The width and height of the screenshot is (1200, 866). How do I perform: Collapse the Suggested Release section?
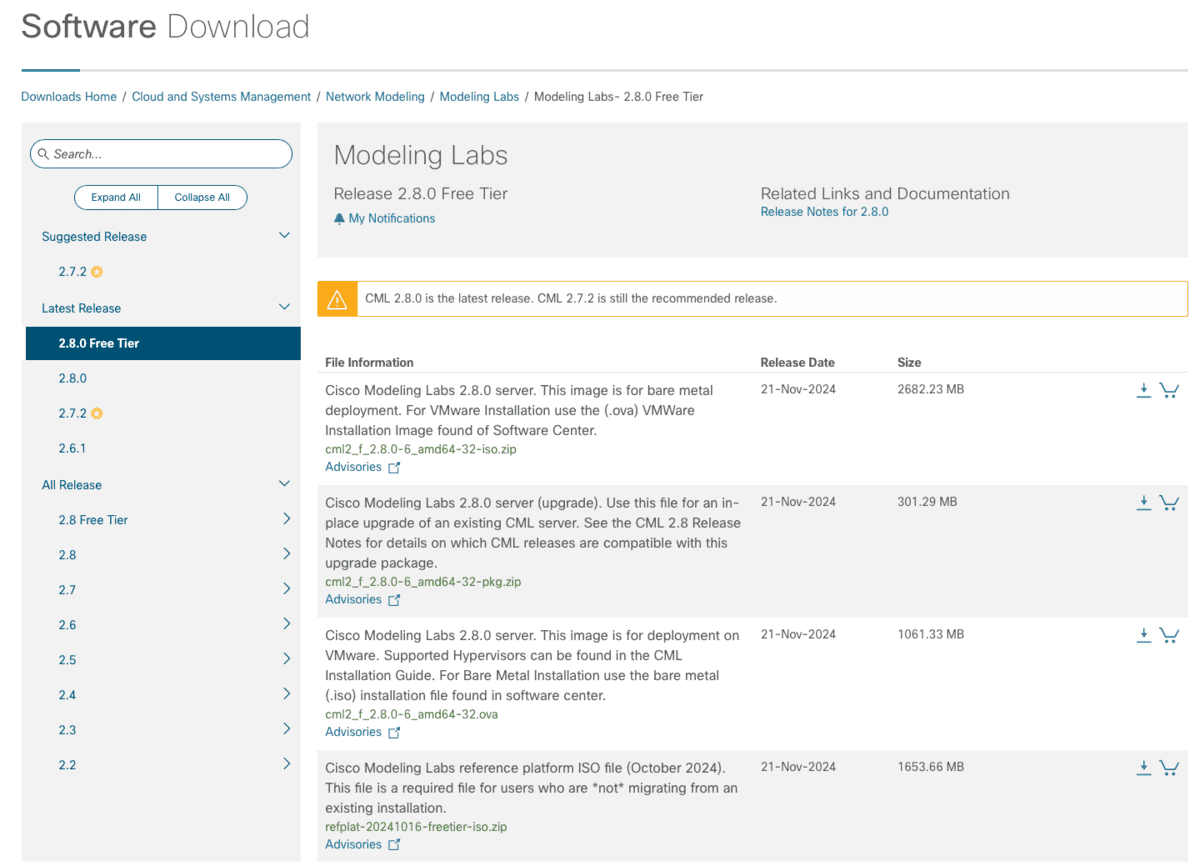click(284, 236)
